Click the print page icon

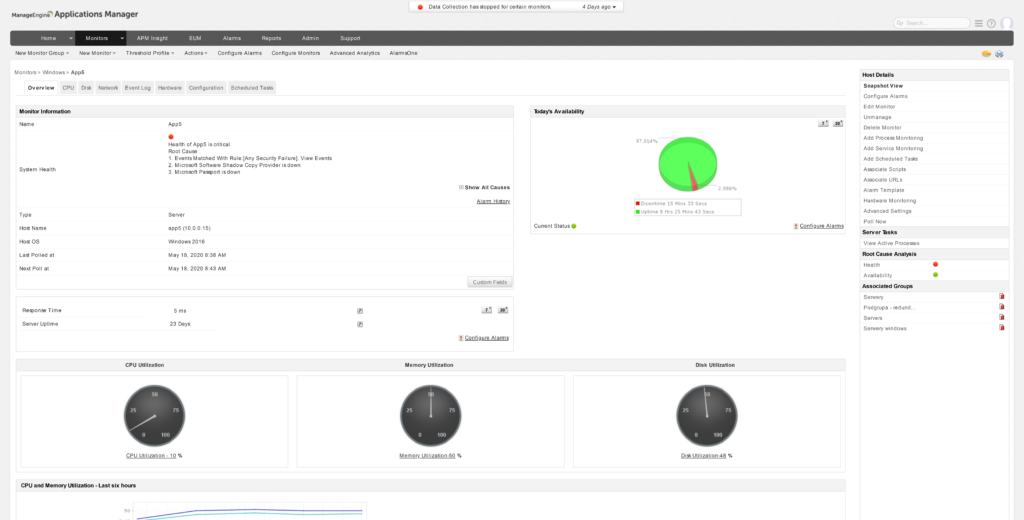tap(998, 52)
